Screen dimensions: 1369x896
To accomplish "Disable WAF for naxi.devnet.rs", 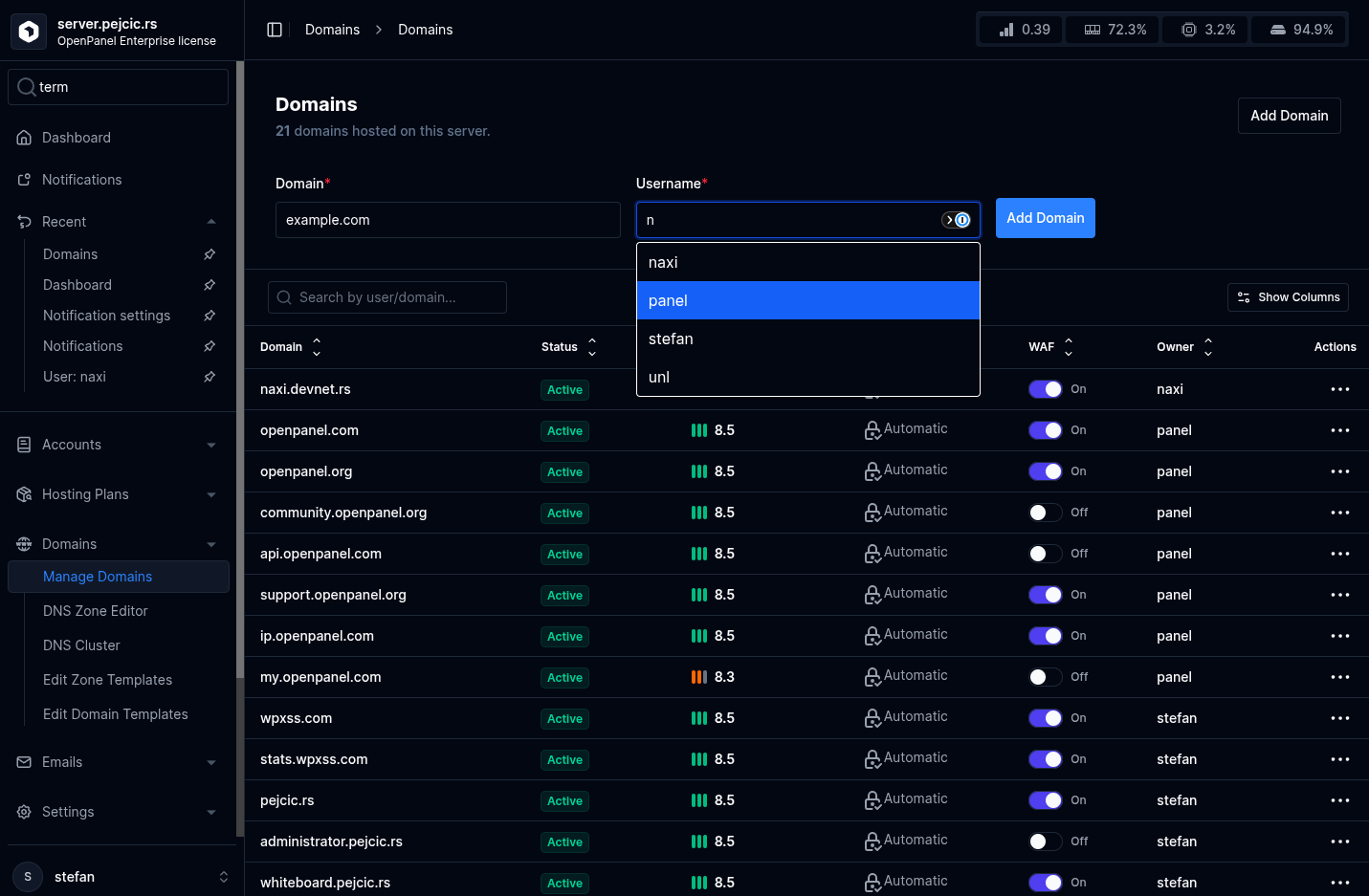I will pyautogui.click(x=1046, y=389).
